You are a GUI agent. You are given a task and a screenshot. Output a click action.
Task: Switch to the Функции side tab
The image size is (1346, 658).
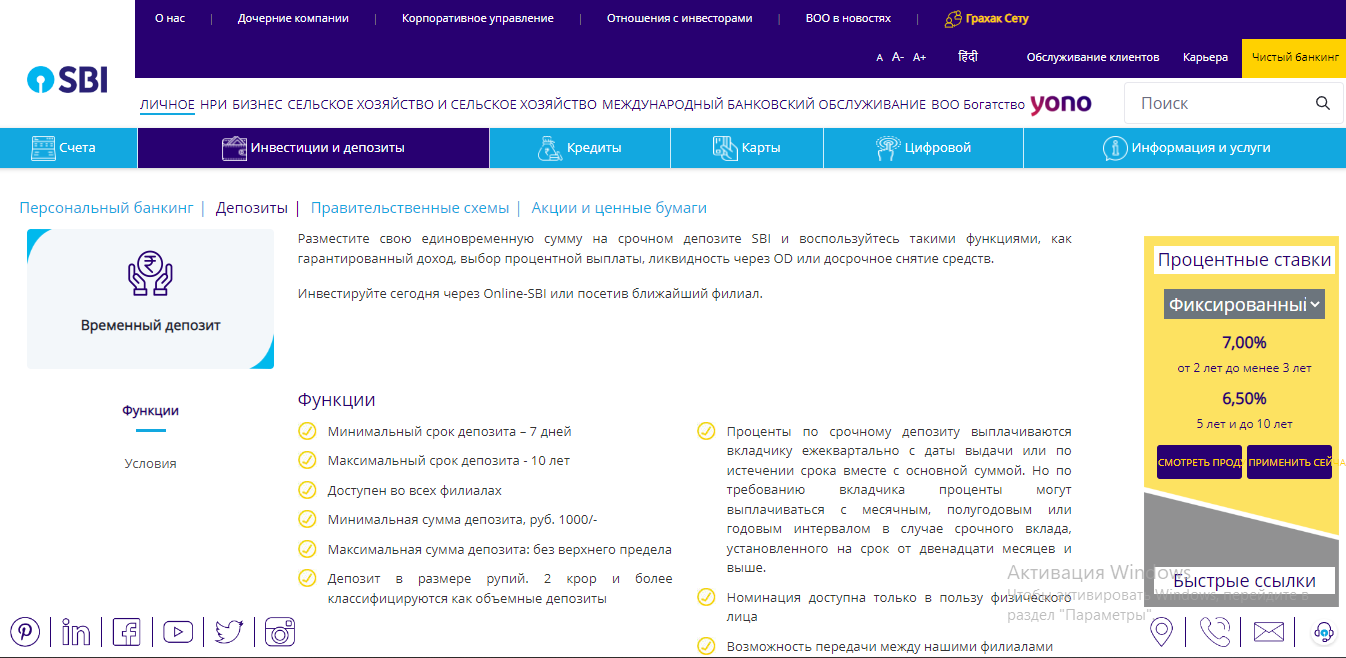point(151,411)
